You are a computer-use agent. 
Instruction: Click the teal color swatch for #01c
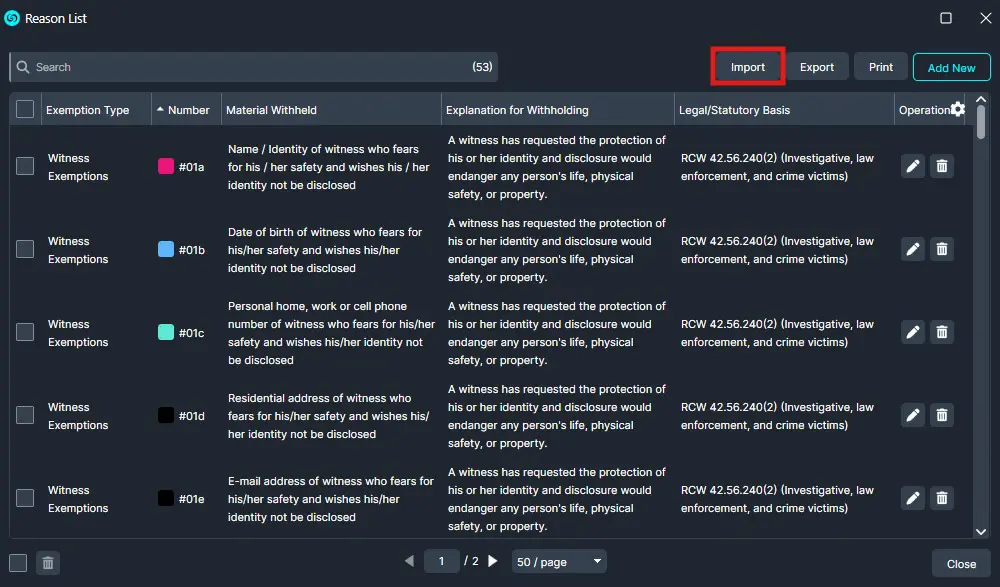(166, 332)
